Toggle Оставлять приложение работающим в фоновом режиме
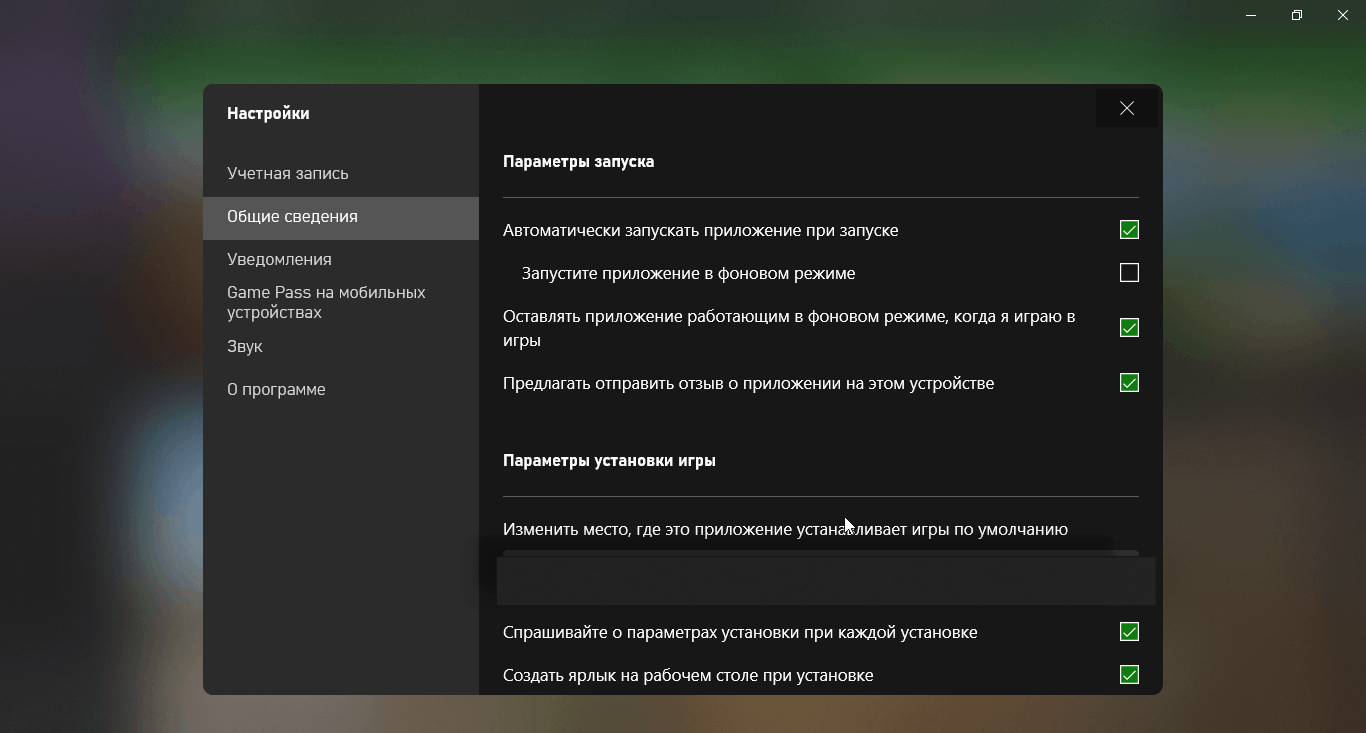Image resolution: width=1366 pixels, height=733 pixels. [x=1129, y=328]
